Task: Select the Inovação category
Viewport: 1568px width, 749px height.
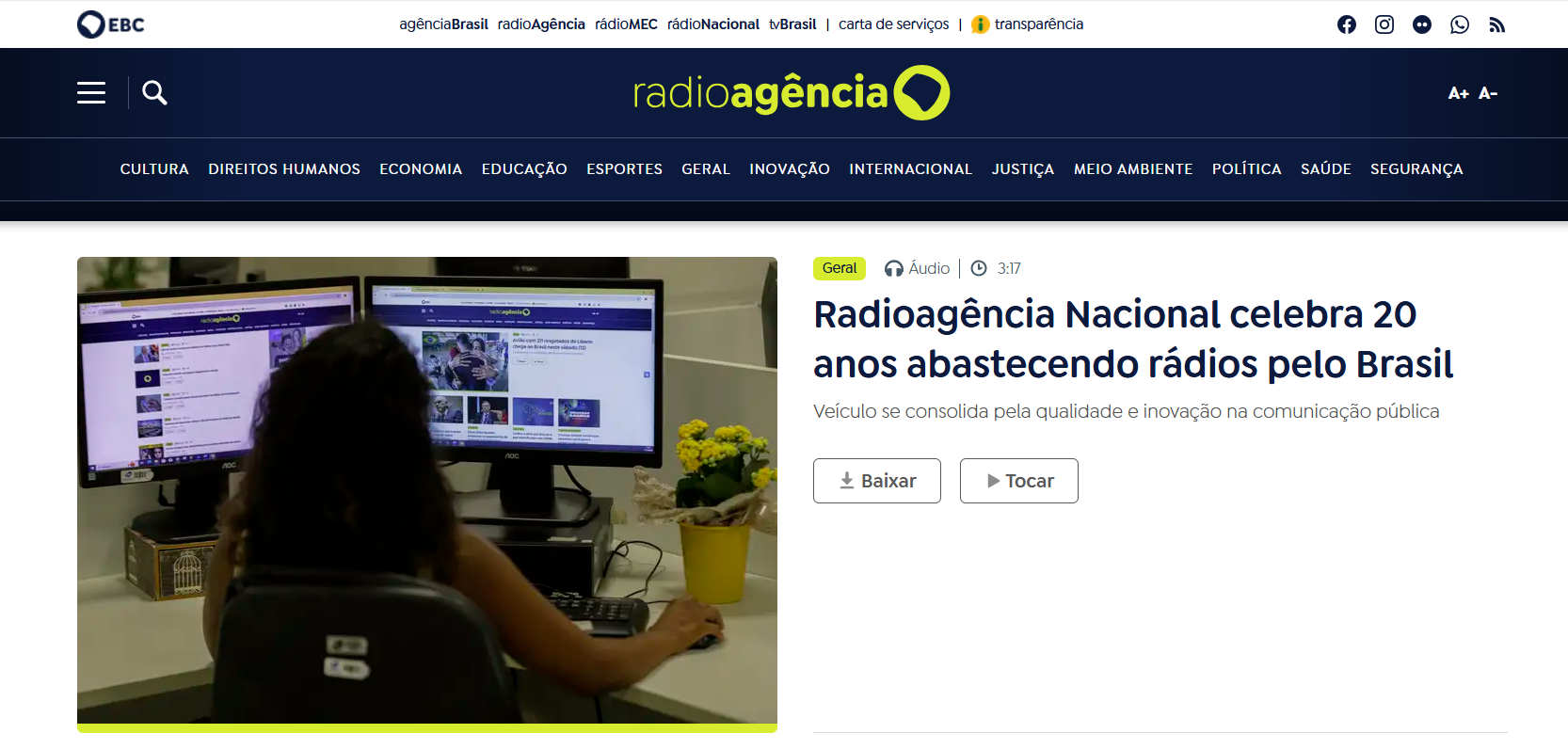Action: (x=790, y=169)
